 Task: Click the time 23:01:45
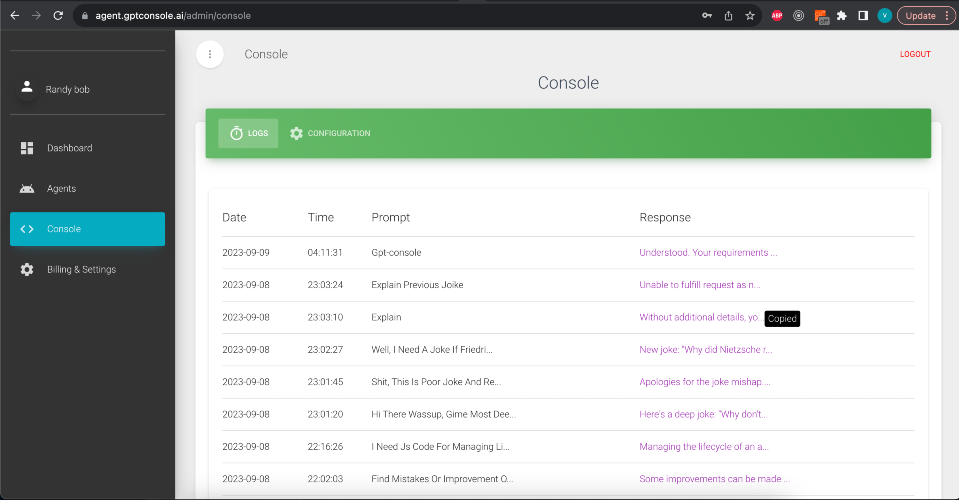pos(325,382)
